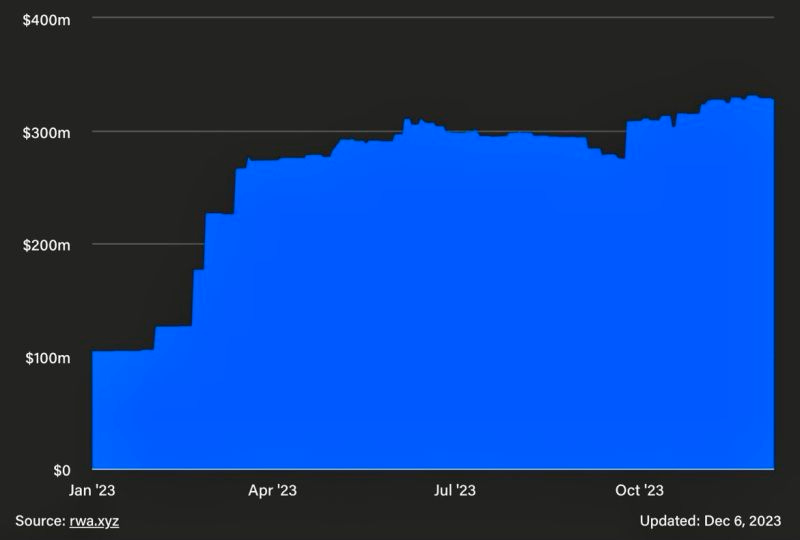Click the $400m axis label
800x540 pixels.
pos(46,20)
